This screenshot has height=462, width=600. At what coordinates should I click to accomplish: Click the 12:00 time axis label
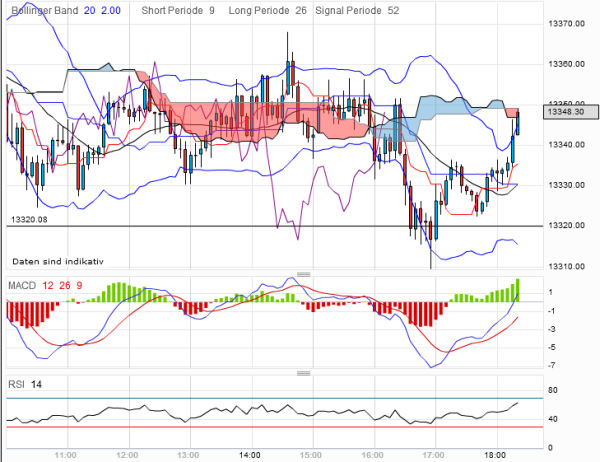point(127,455)
